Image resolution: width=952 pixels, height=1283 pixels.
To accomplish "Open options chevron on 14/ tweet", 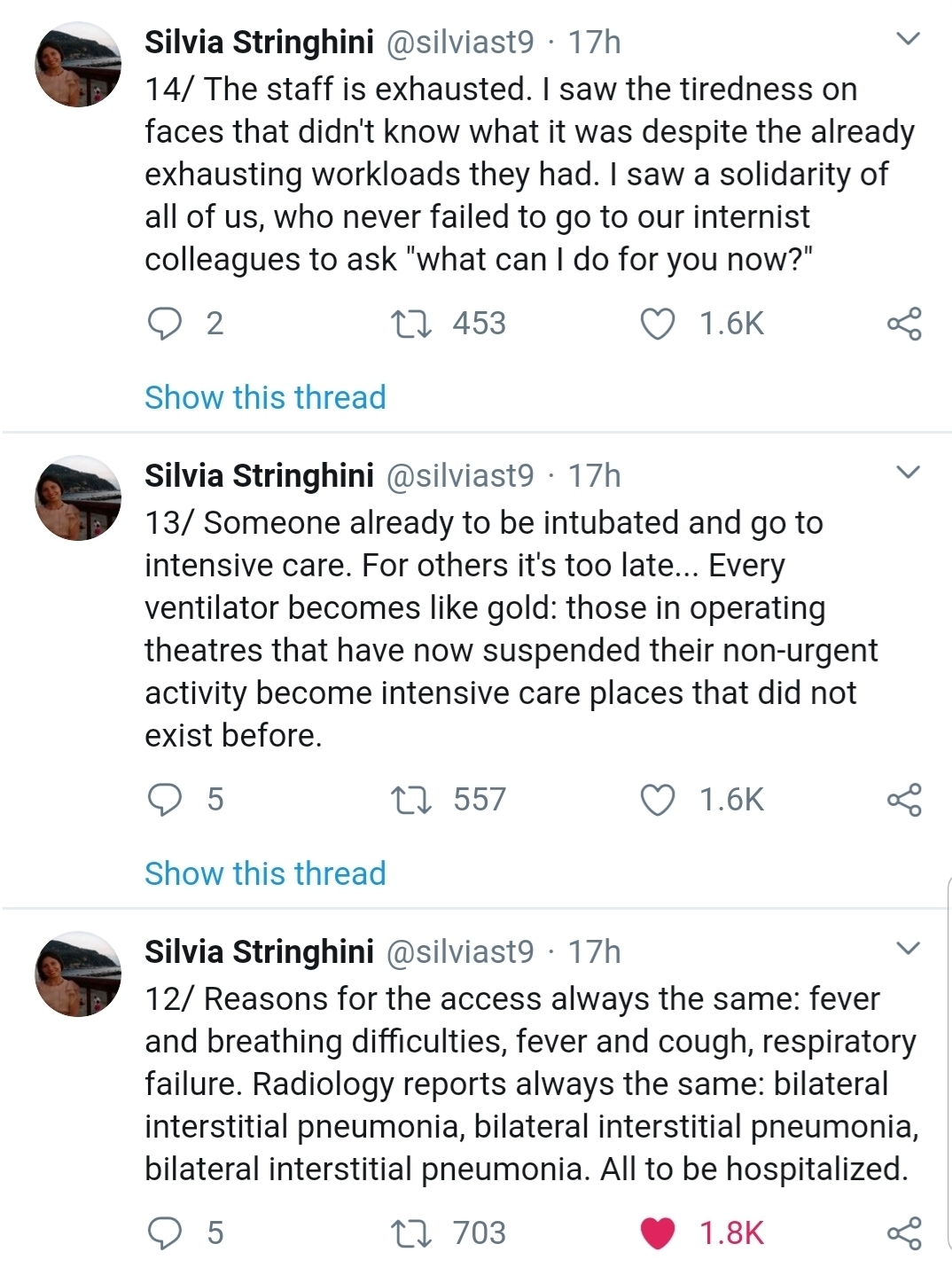I will coord(909,39).
